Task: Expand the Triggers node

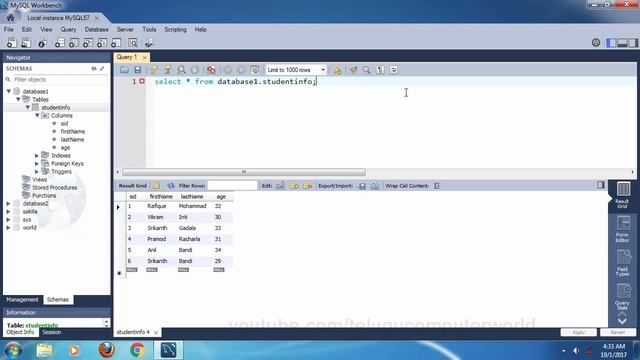Action: 37,171
